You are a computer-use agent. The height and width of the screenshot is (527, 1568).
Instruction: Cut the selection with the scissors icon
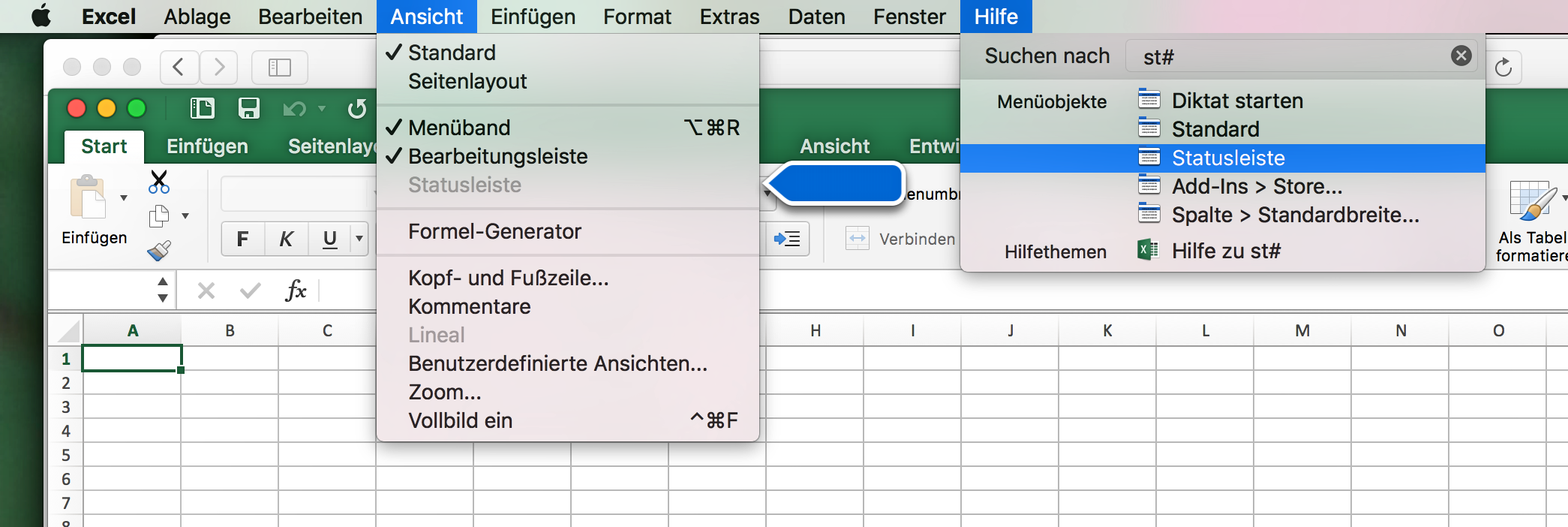(159, 182)
